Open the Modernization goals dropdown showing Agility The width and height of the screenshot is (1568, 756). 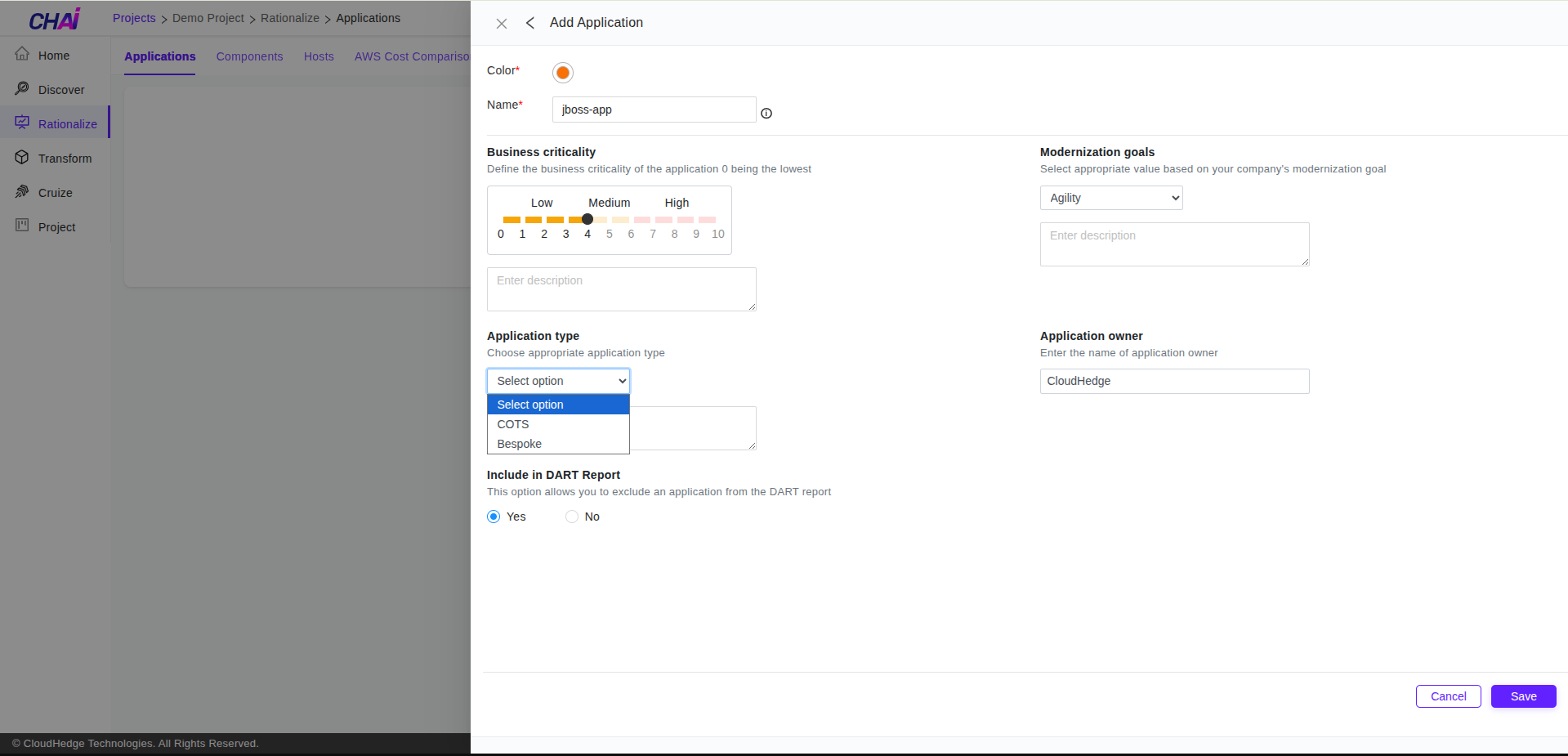click(x=1110, y=197)
